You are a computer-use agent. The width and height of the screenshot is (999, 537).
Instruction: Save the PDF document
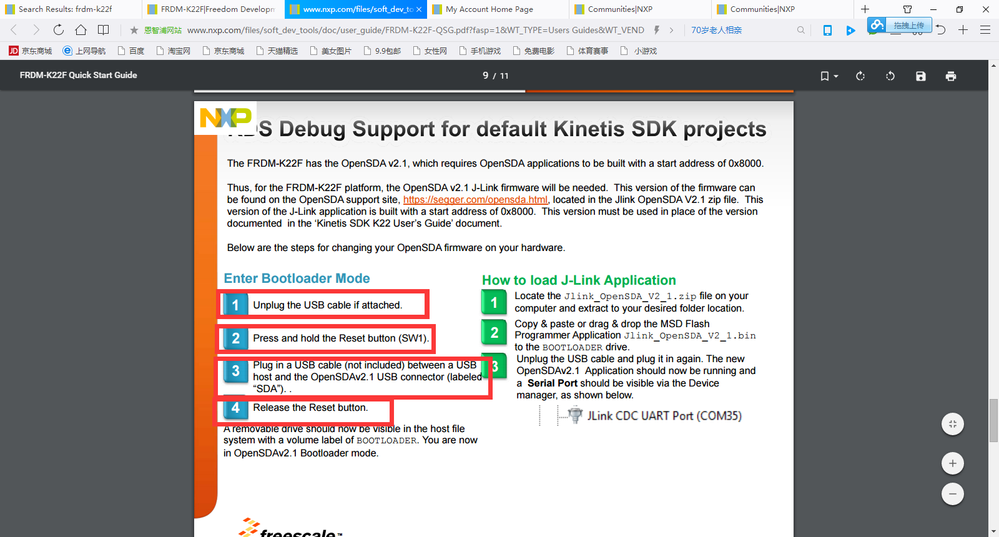(921, 76)
